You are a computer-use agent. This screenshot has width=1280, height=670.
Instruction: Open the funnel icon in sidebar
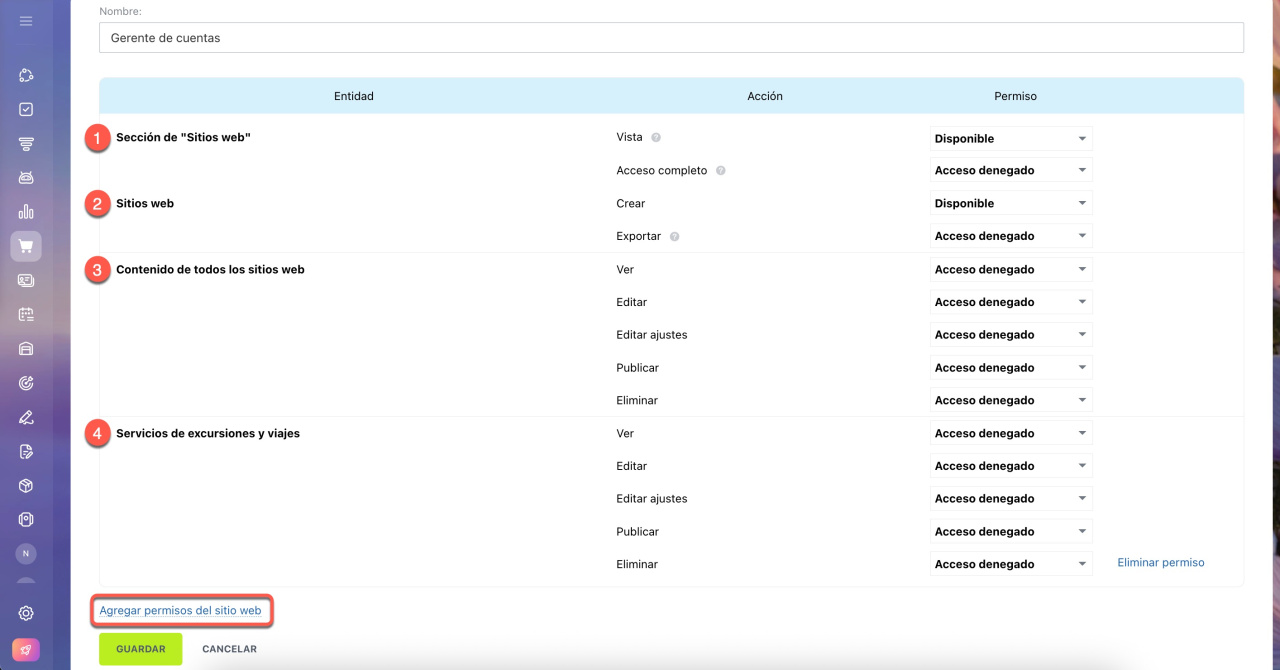[26, 144]
